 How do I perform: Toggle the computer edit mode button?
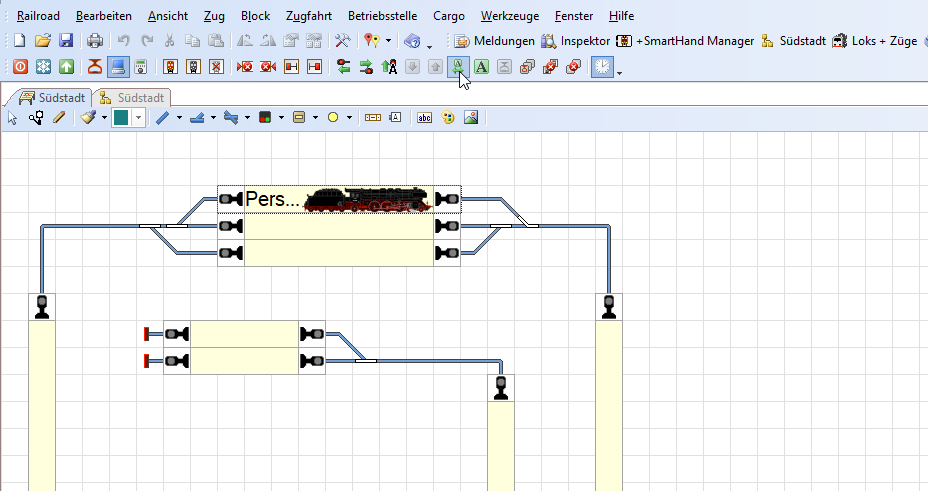tap(118, 67)
